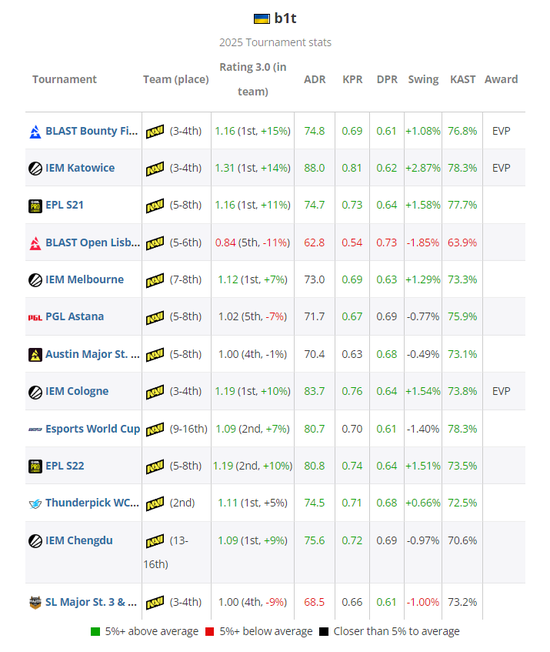Open the IEM Melbourne tournament link
The image size is (550, 652).
tap(84, 279)
